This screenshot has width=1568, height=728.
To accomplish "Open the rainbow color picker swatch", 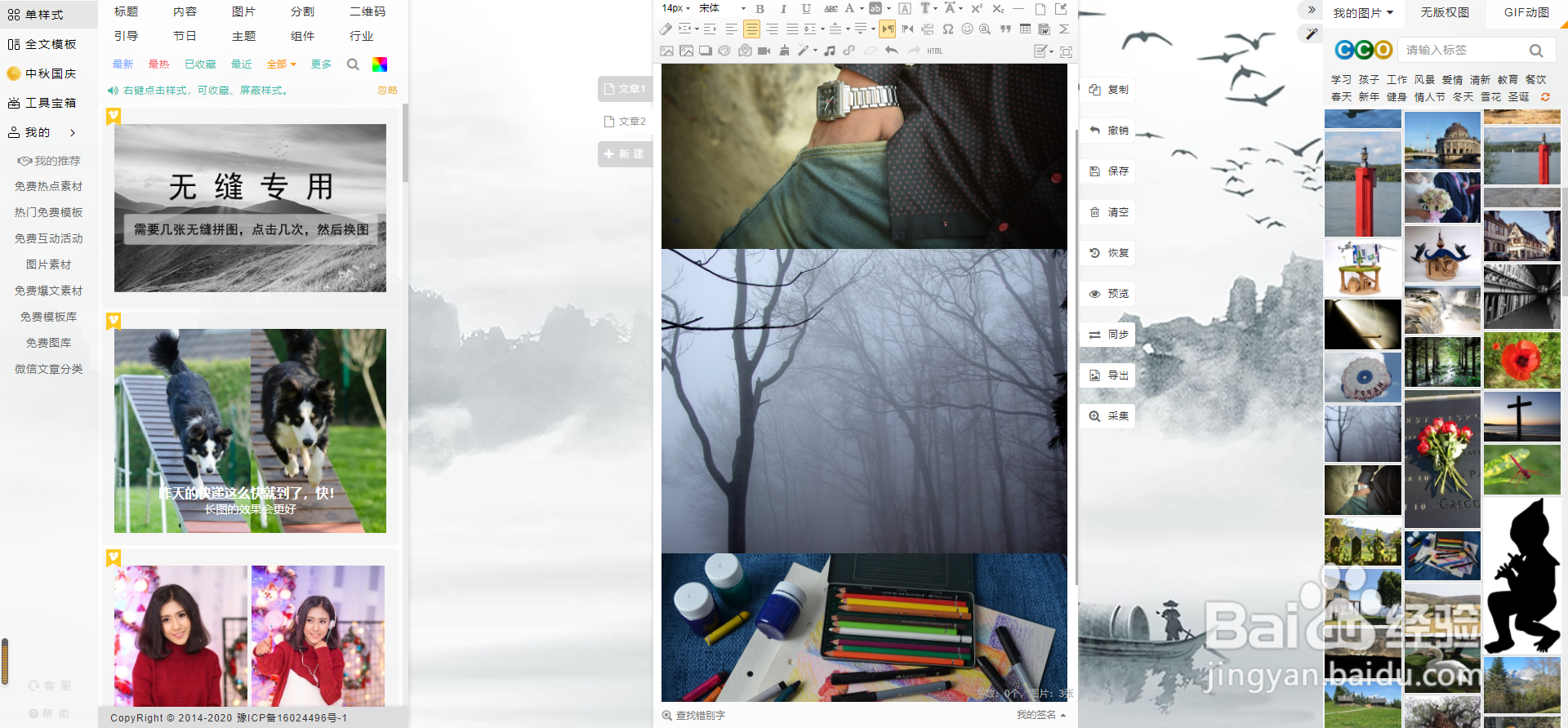I will pos(380,64).
